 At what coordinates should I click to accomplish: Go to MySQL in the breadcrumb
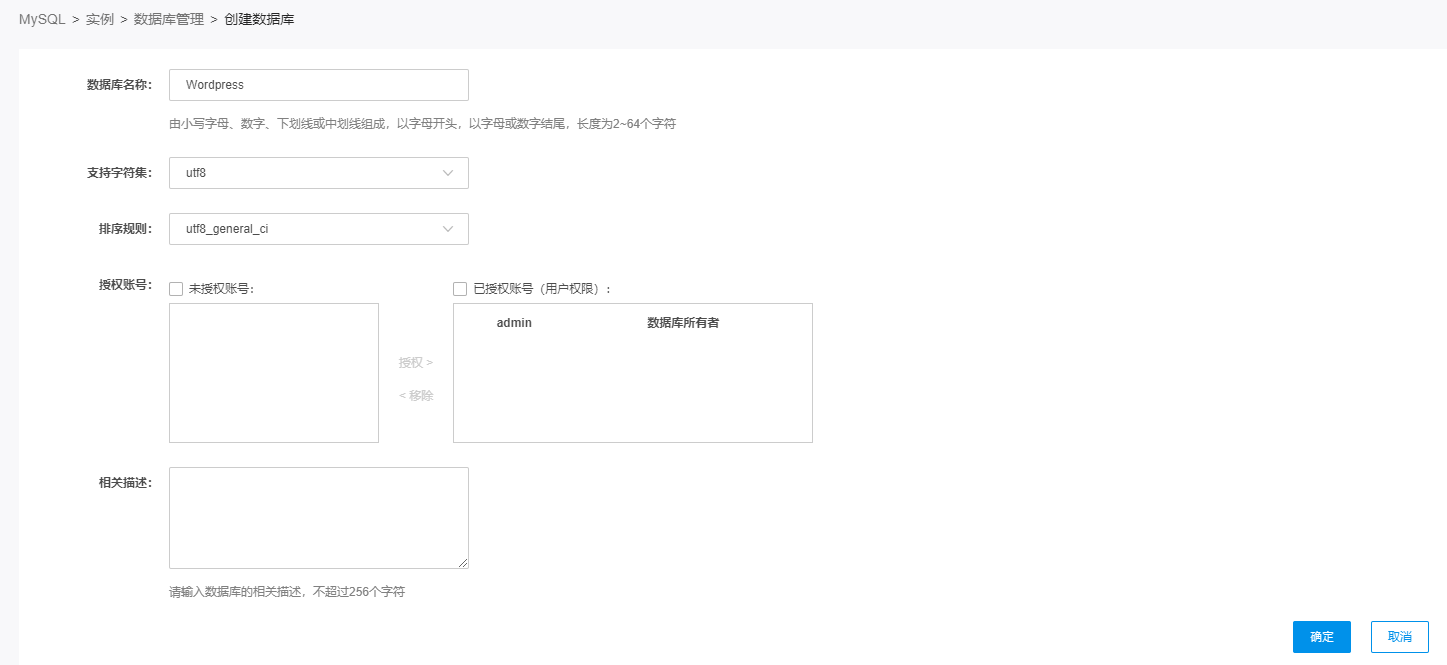(x=42, y=19)
